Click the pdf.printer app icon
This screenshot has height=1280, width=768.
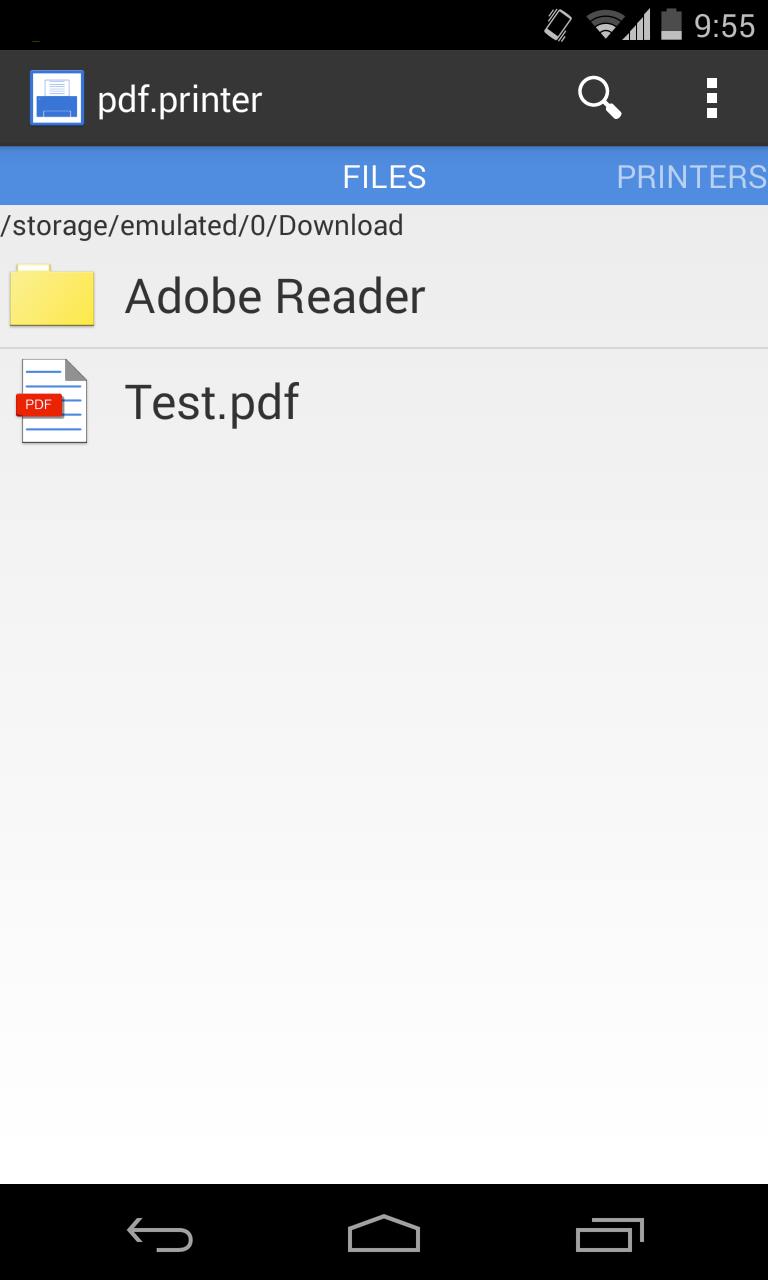coord(57,97)
